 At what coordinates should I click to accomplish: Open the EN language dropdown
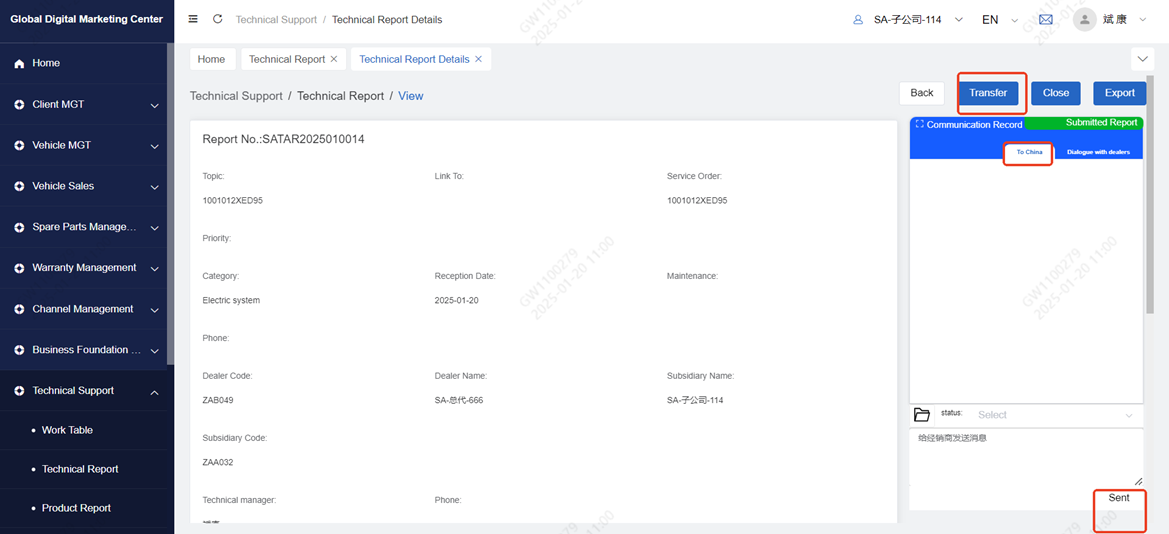[998, 19]
